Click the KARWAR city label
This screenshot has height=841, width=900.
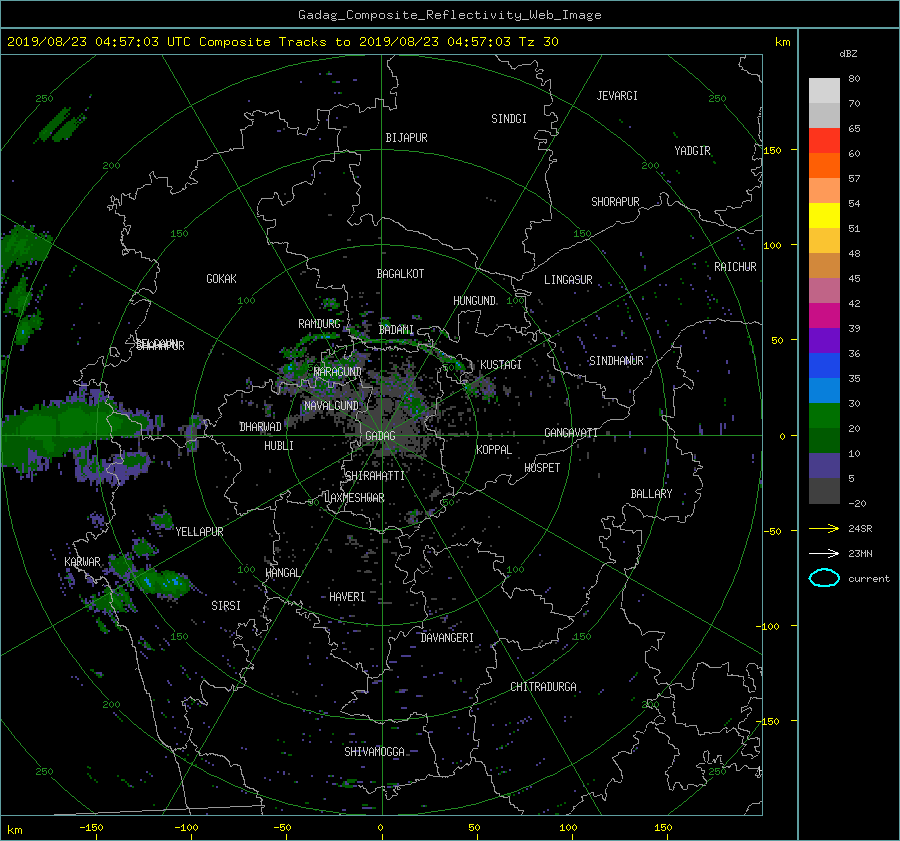point(82,562)
